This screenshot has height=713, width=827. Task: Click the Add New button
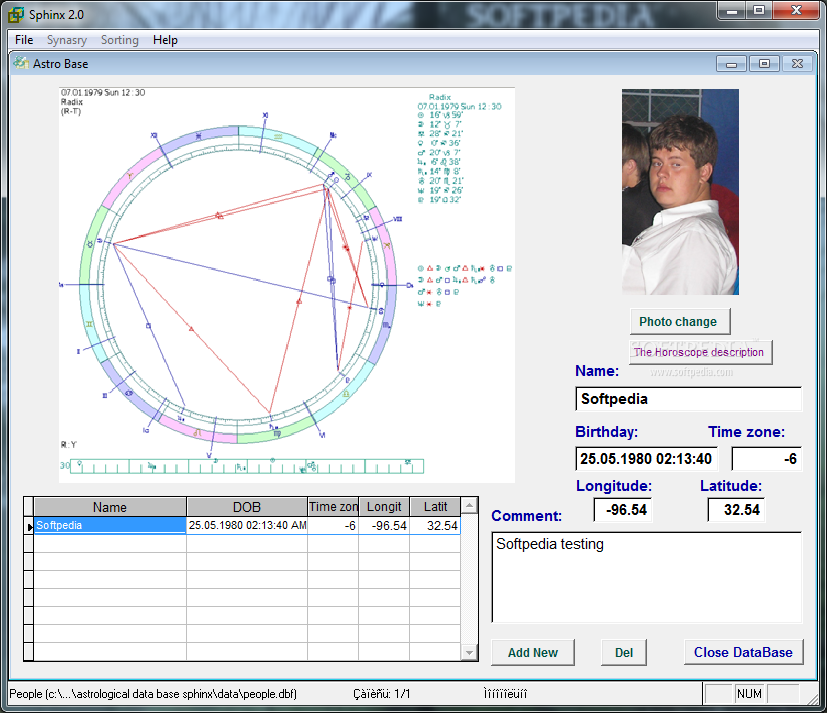(533, 652)
